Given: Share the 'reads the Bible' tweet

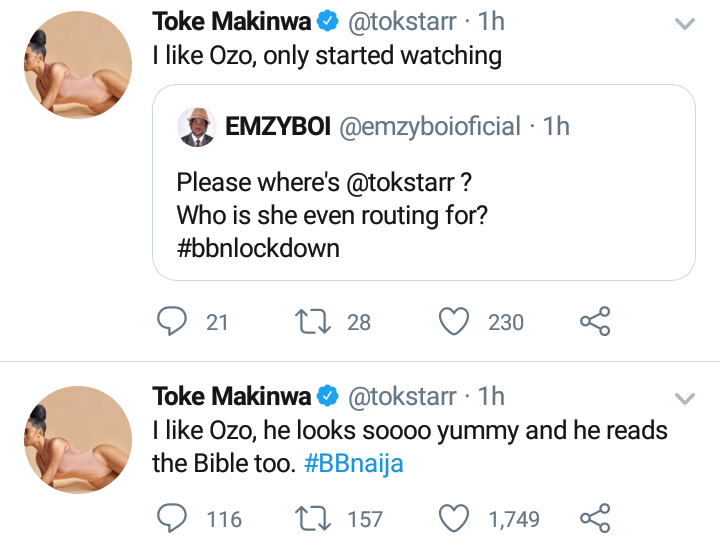Looking at the screenshot, I should coord(595,518).
